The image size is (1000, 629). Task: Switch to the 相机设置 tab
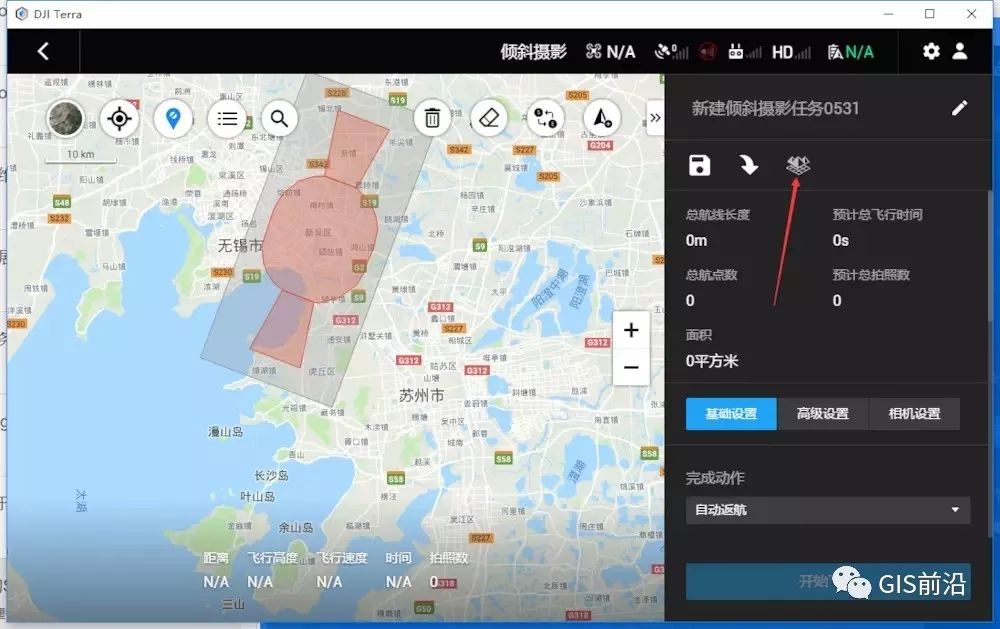[x=914, y=413]
